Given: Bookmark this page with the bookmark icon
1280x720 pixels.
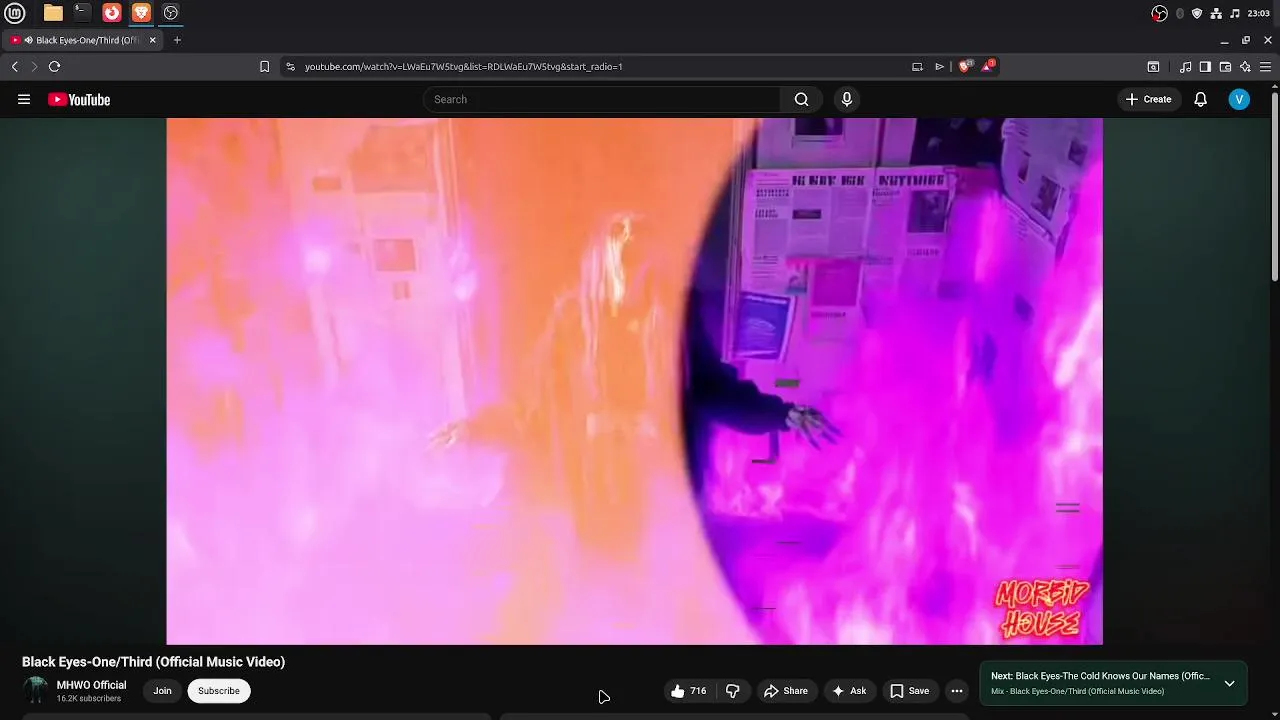Looking at the screenshot, I should 264,66.
